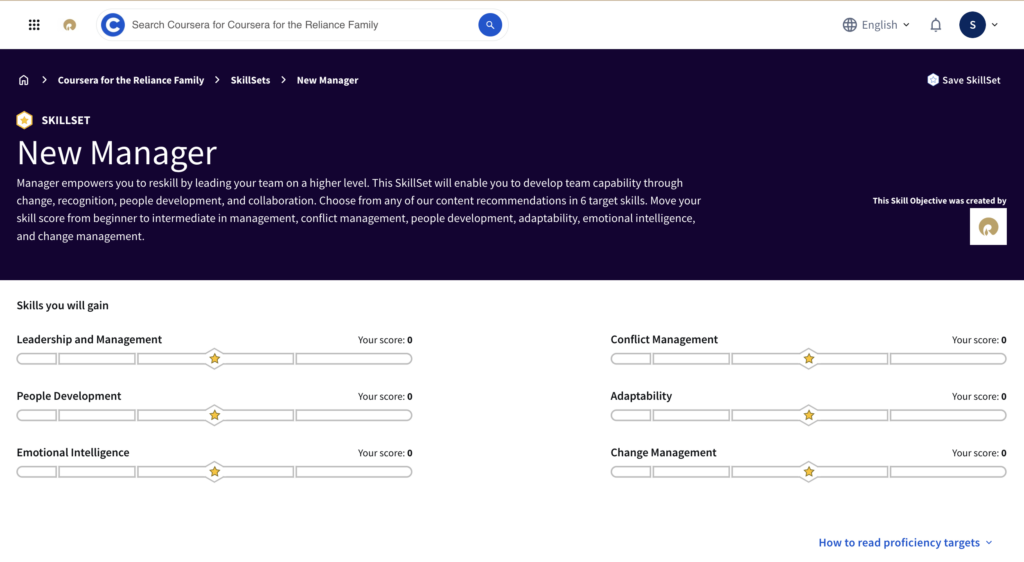The height and width of the screenshot is (562, 1024).
Task: Click Emotional Intelligence target star
Action: pyautogui.click(x=214, y=471)
